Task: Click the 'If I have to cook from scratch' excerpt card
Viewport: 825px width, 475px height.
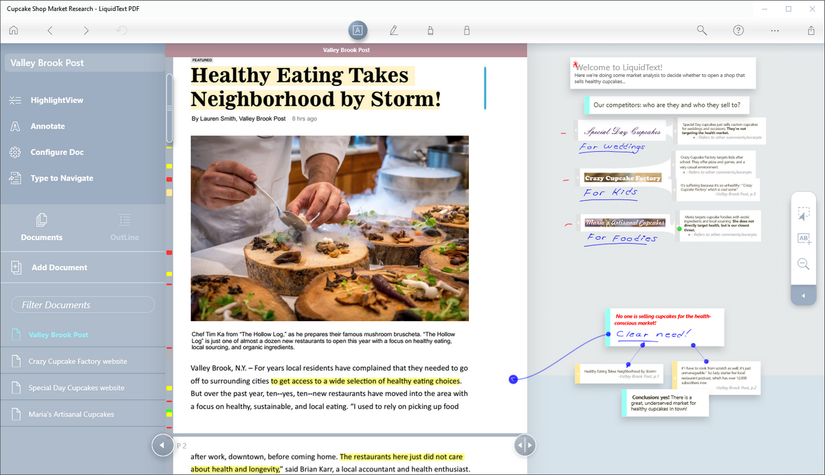Action: point(717,377)
